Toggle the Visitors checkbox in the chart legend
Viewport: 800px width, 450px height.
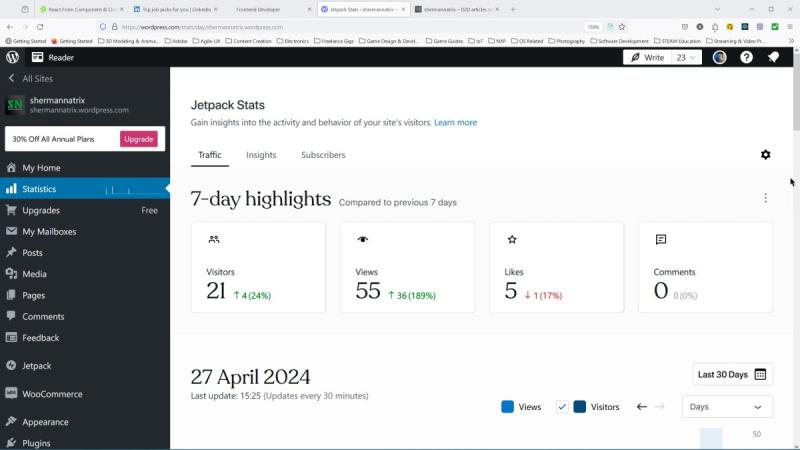pyautogui.click(x=562, y=407)
